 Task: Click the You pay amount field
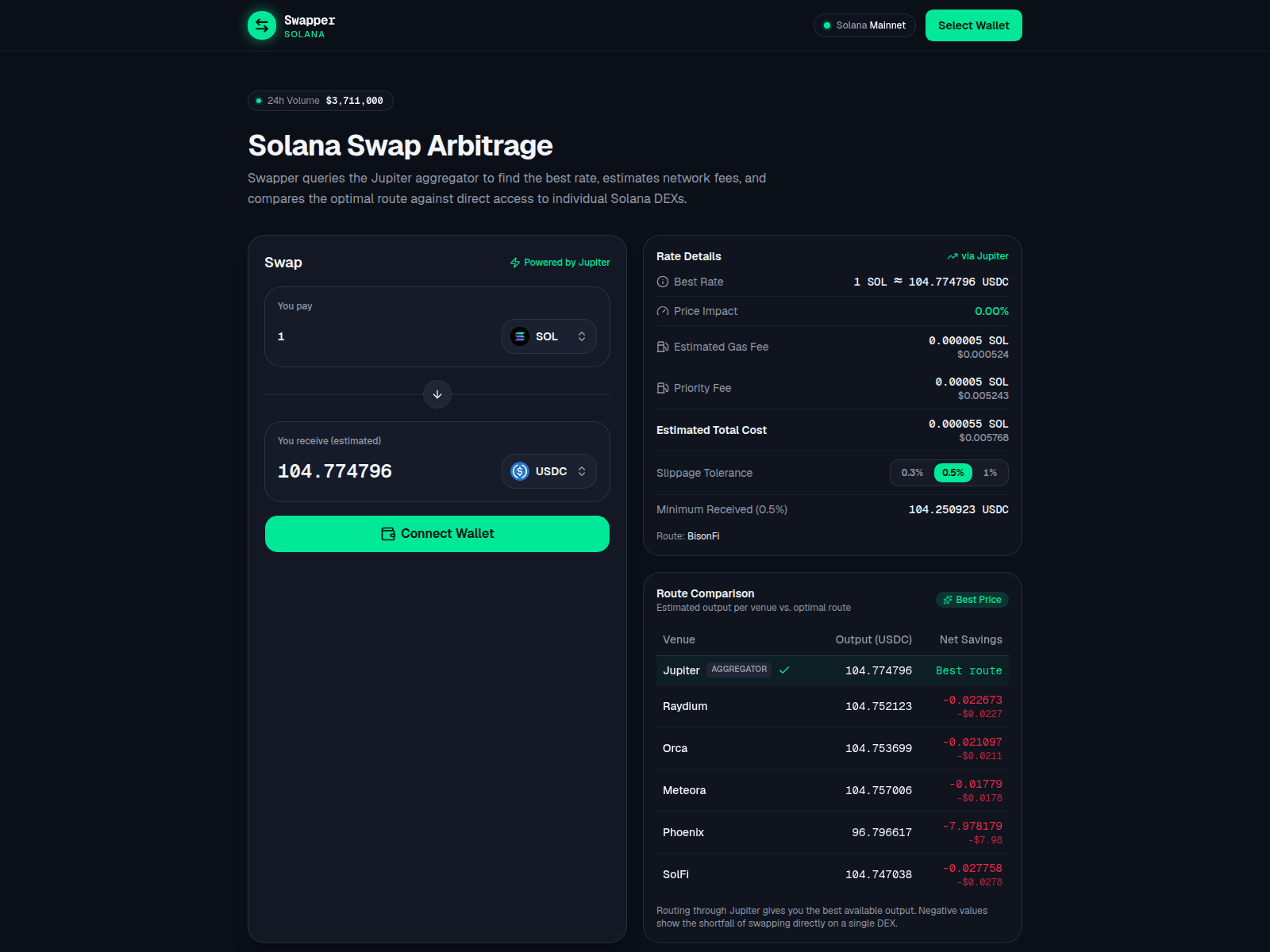point(385,336)
